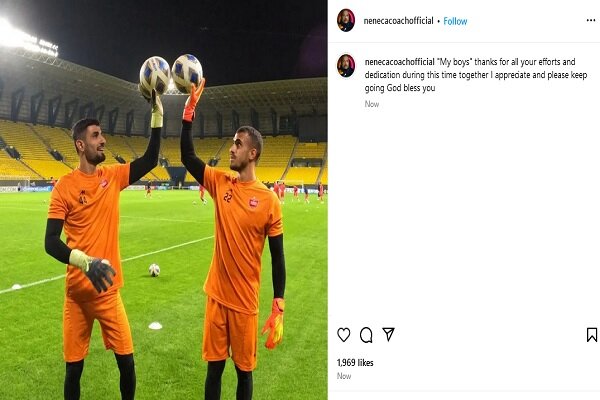Open nenecacoachofficial username in header
Image resolution: width=600 pixels, height=400 pixels.
[x=398, y=21]
